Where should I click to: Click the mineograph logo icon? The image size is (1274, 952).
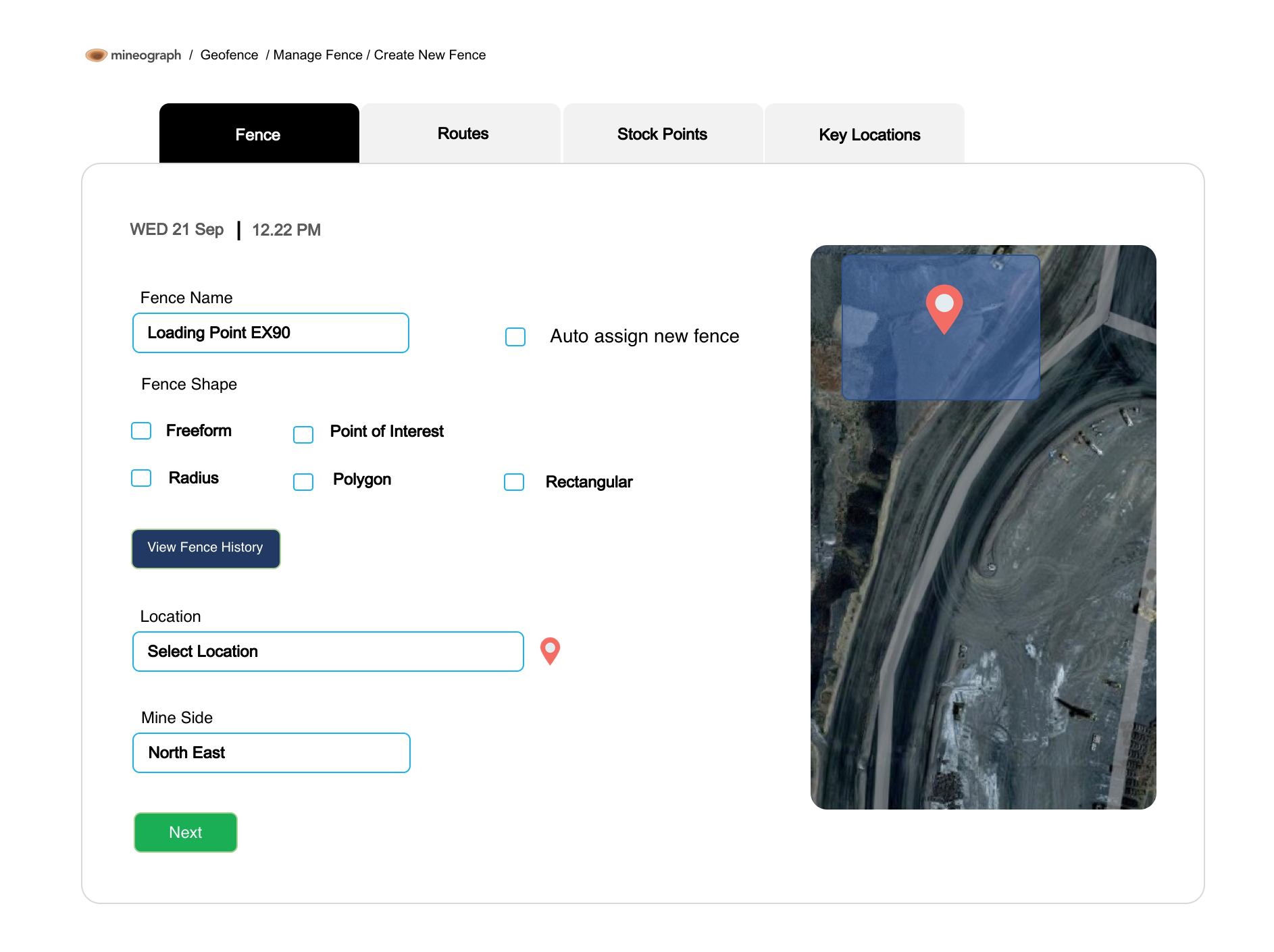pos(96,55)
